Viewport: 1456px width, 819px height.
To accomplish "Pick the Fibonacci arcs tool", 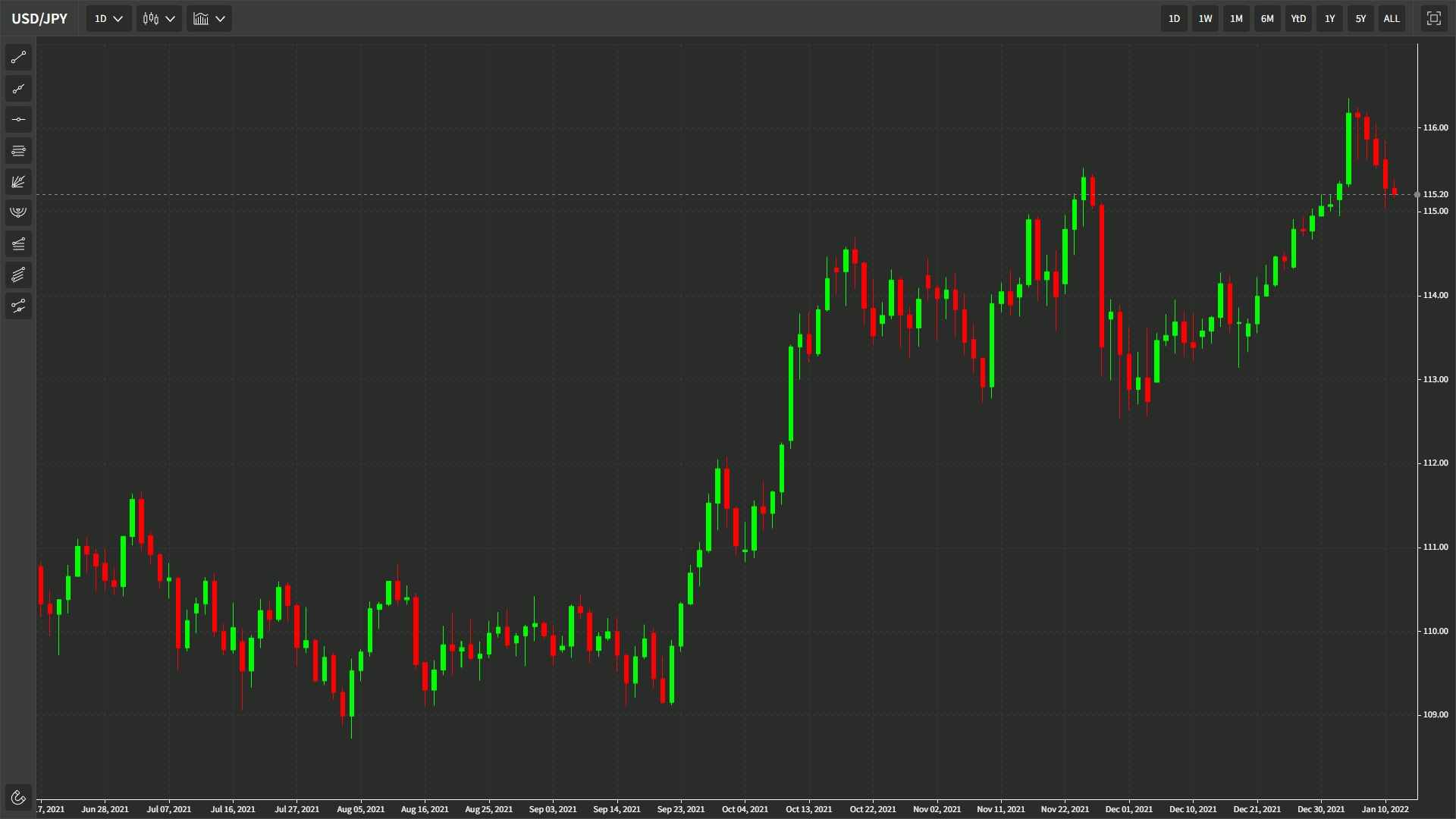I will coord(18,212).
